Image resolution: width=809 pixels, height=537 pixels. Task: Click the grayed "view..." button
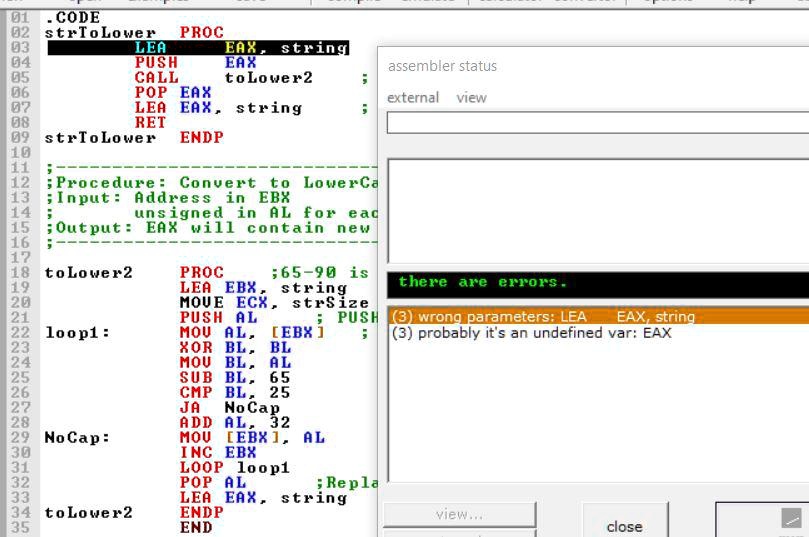click(459, 514)
